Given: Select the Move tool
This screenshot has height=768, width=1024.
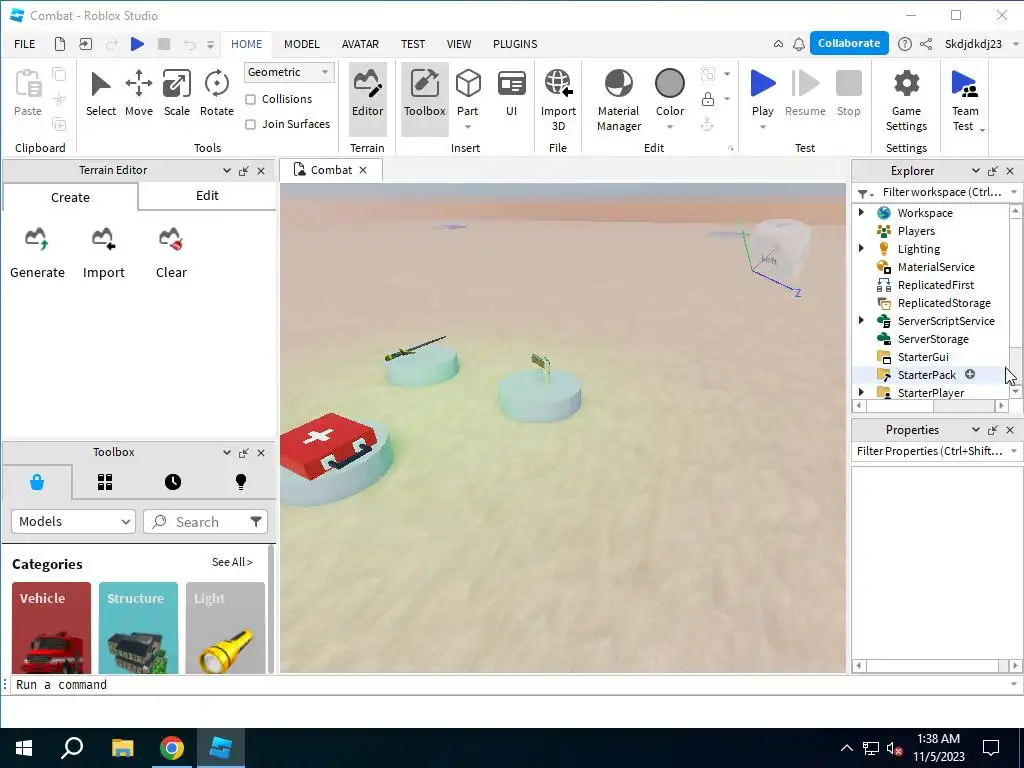Looking at the screenshot, I should click(x=138, y=94).
